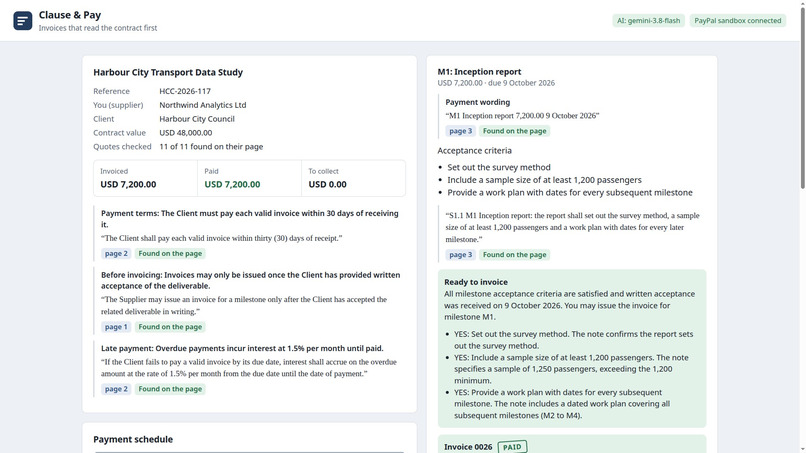The width and height of the screenshot is (806, 453).
Task: Click the PAID stamp beside Invoice 0026
Action: click(x=512, y=447)
